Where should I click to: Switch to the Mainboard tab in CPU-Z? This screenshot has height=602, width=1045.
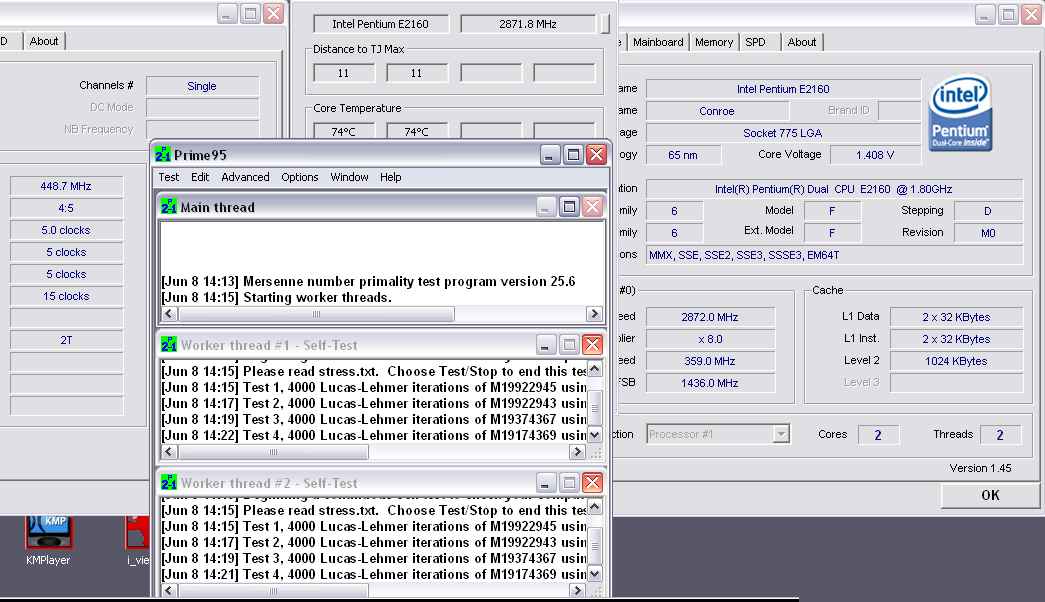(658, 42)
